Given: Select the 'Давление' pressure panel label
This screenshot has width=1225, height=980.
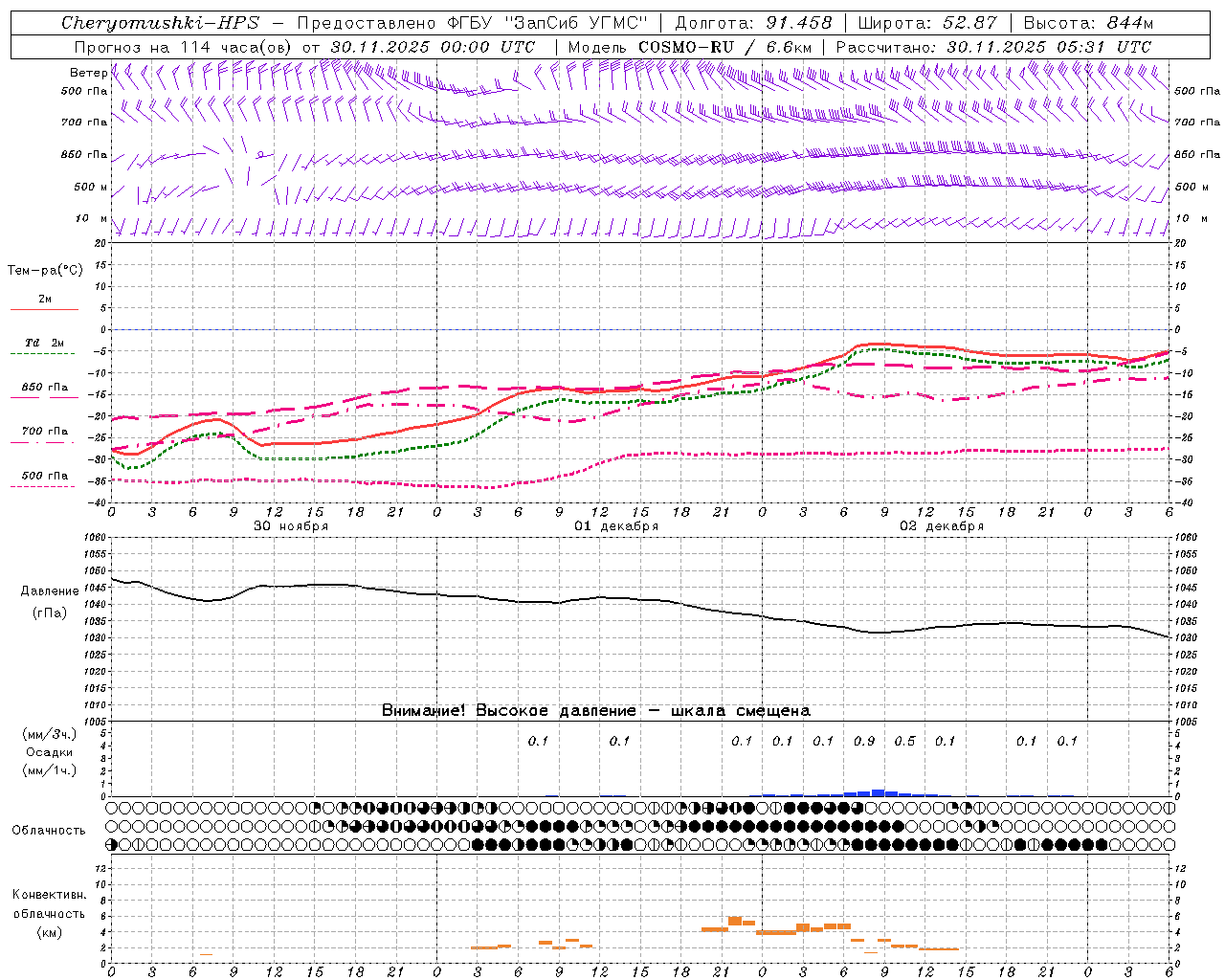Looking at the screenshot, I should pos(50,591).
